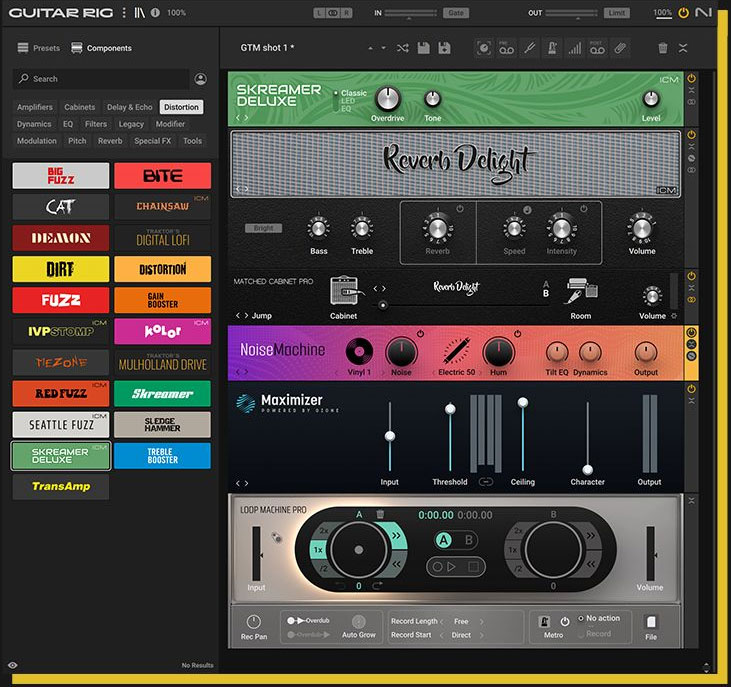Click the trash icon to clear rack
This screenshot has width=731, height=687.
point(662,48)
